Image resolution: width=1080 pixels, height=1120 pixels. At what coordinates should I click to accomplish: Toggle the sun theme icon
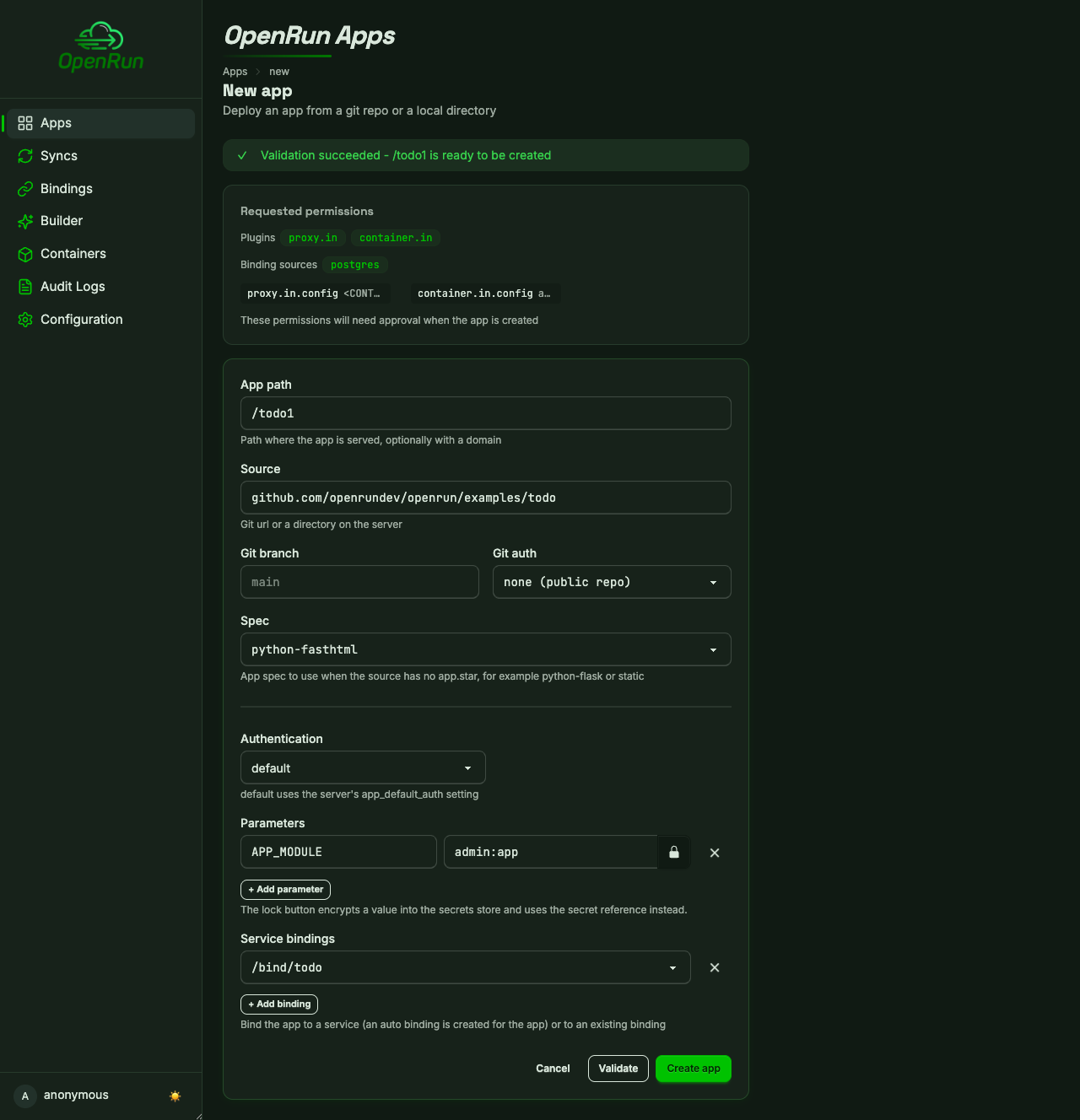175,1096
